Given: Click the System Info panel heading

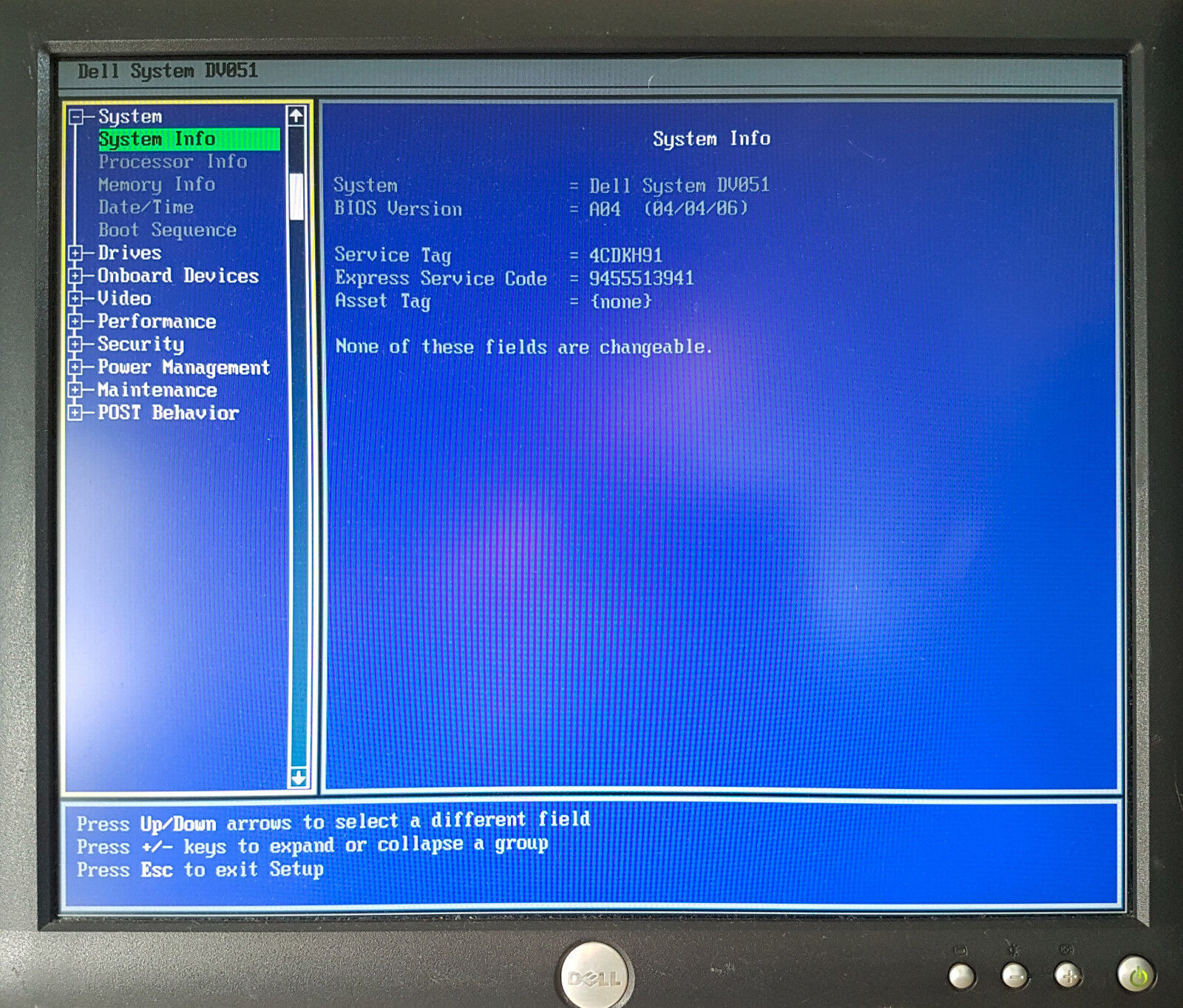Looking at the screenshot, I should click(711, 139).
